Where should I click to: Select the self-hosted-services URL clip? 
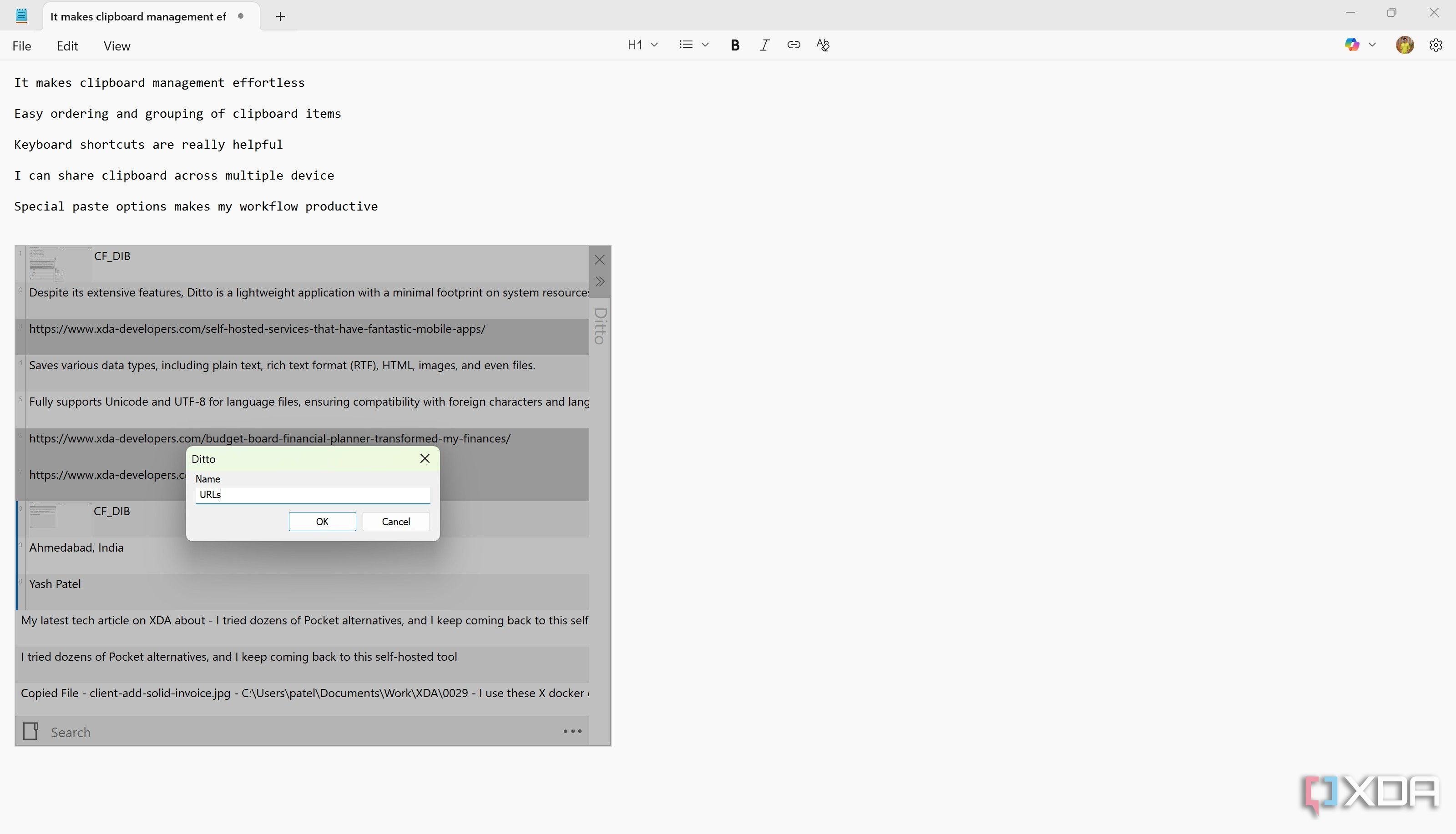click(303, 336)
